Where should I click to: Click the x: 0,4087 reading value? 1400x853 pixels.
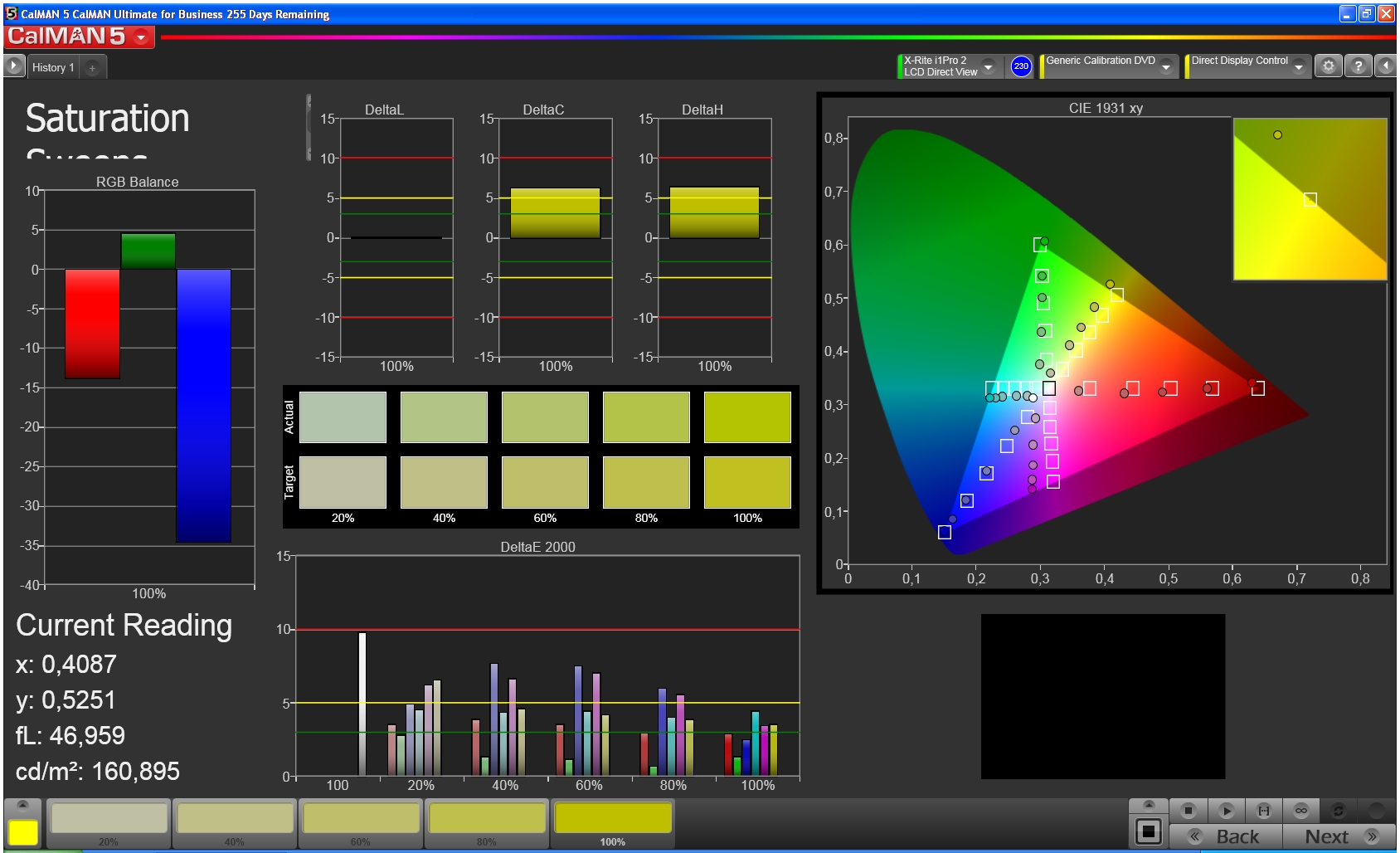(x=66, y=664)
